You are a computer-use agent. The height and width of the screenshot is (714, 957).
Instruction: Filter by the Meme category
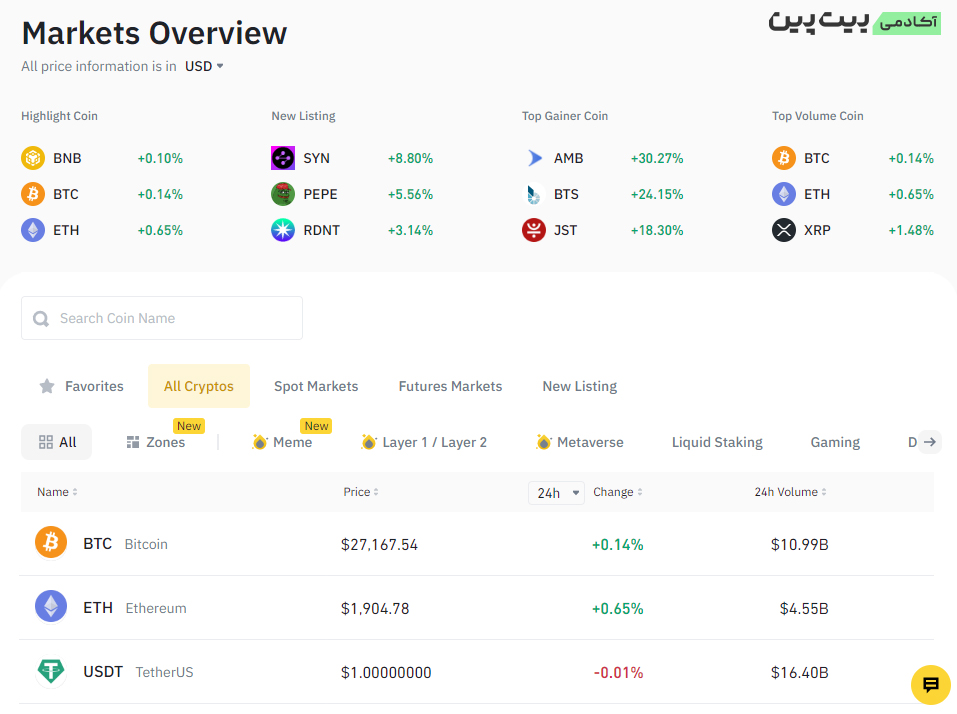pyautogui.click(x=283, y=442)
